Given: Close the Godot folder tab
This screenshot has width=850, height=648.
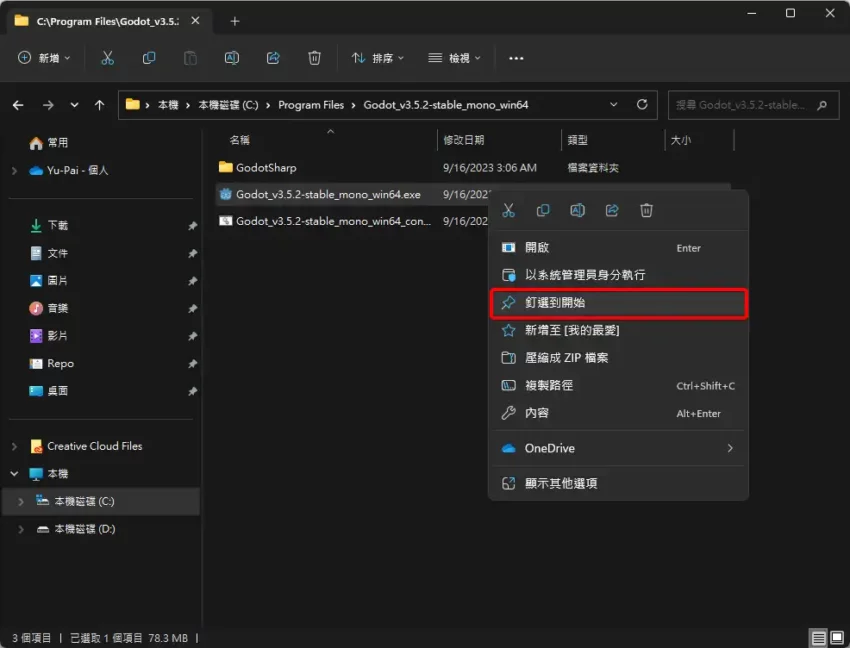Looking at the screenshot, I should click(x=196, y=21).
